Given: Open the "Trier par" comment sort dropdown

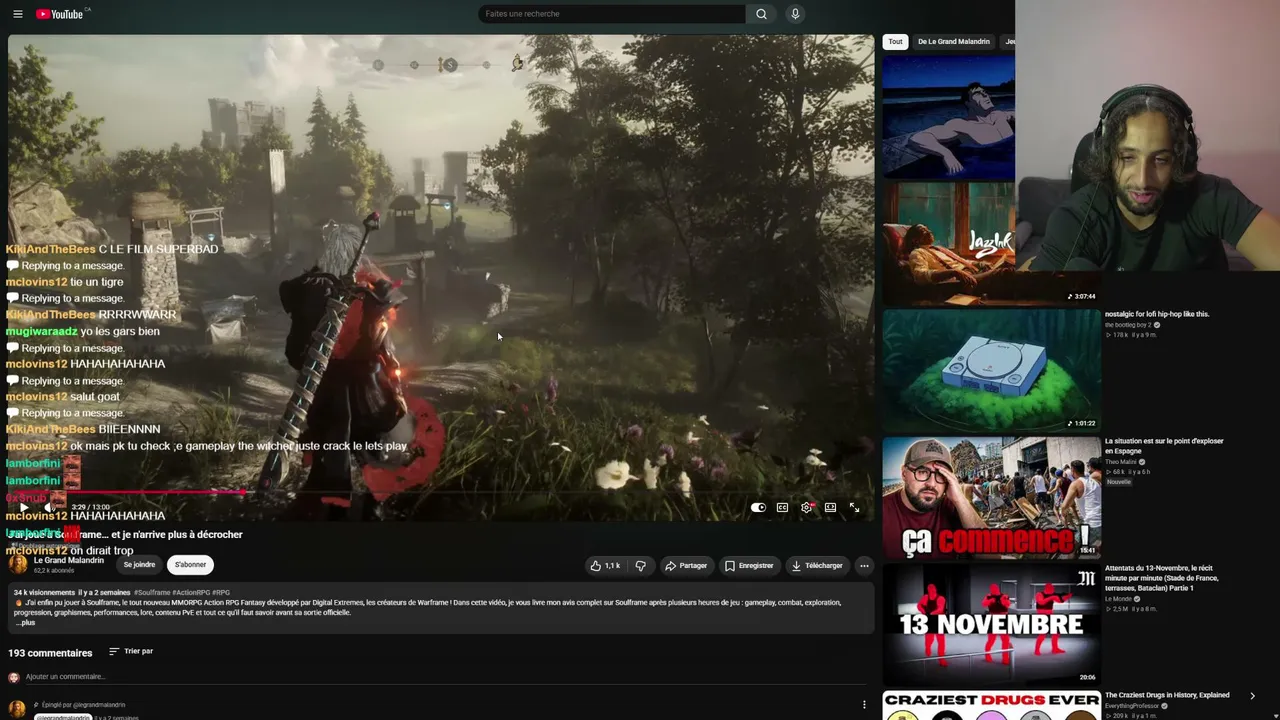Looking at the screenshot, I should click(x=131, y=652).
